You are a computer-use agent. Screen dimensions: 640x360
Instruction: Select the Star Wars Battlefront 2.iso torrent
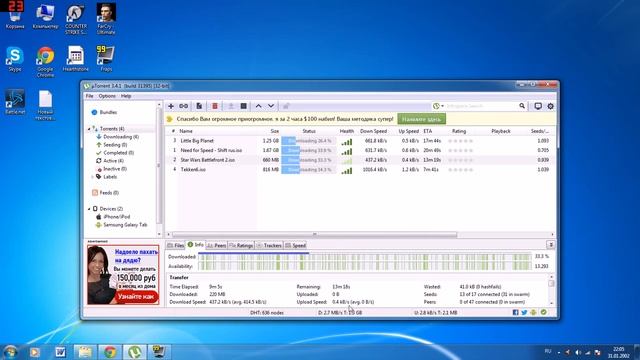click(208, 160)
